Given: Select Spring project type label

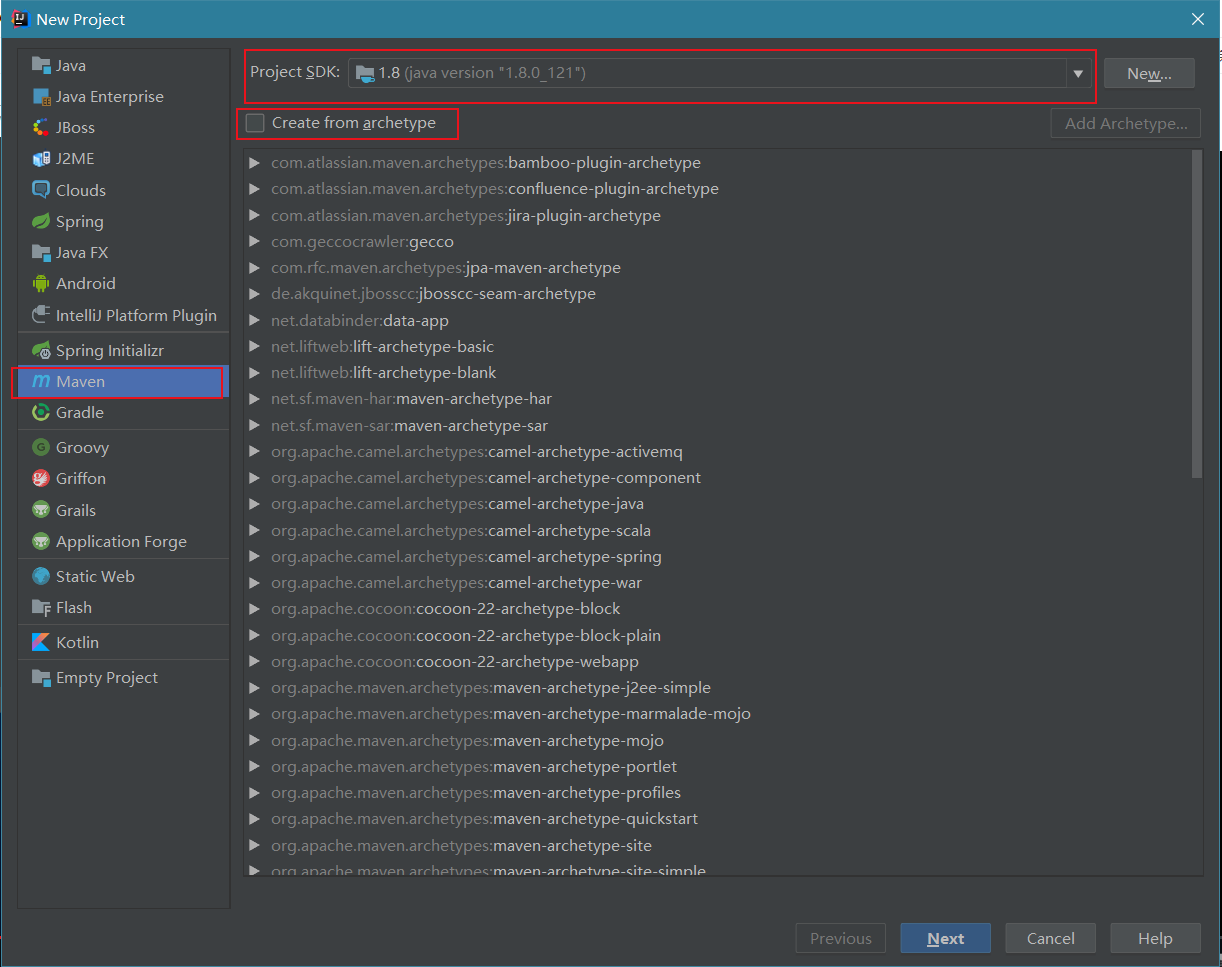Looking at the screenshot, I should coord(80,221).
